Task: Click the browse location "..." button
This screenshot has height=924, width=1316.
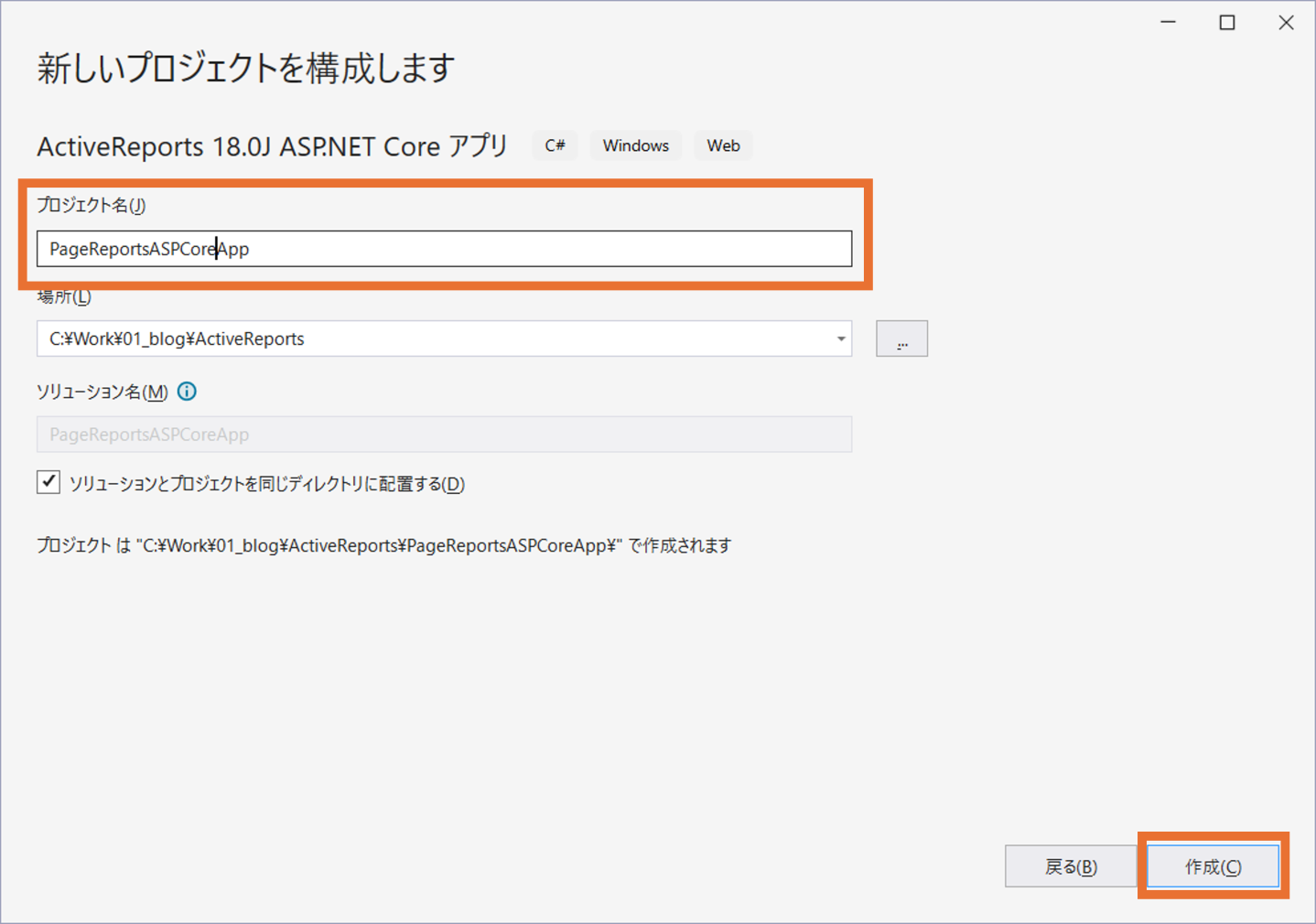Action: tap(901, 339)
